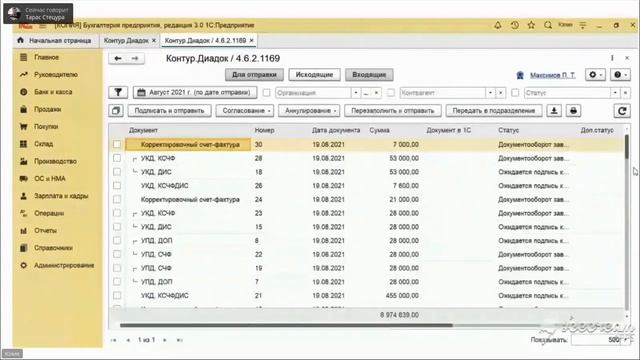Open the date period selector Август 2021
640x360 pixels.
pyautogui.click(x=195, y=93)
